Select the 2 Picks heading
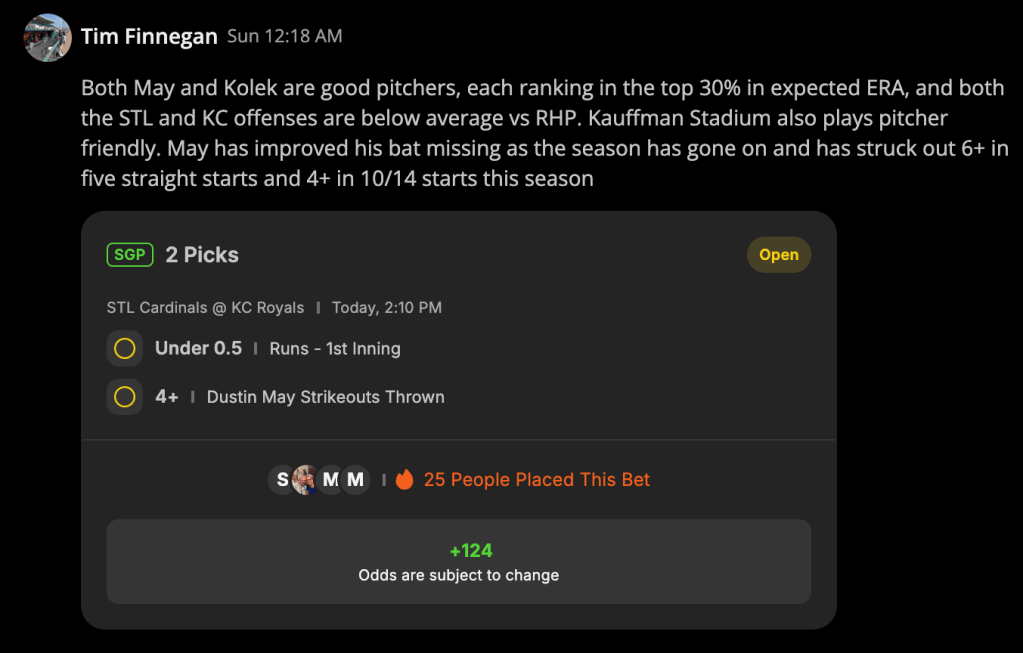Image resolution: width=1023 pixels, height=653 pixels. pyautogui.click(x=202, y=254)
